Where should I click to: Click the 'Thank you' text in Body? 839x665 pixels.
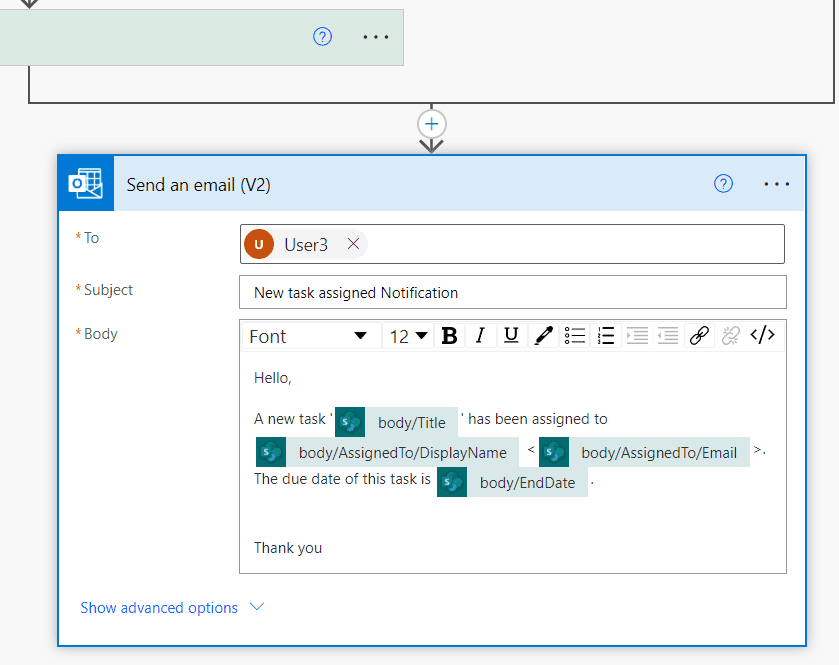[x=288, y=548]
